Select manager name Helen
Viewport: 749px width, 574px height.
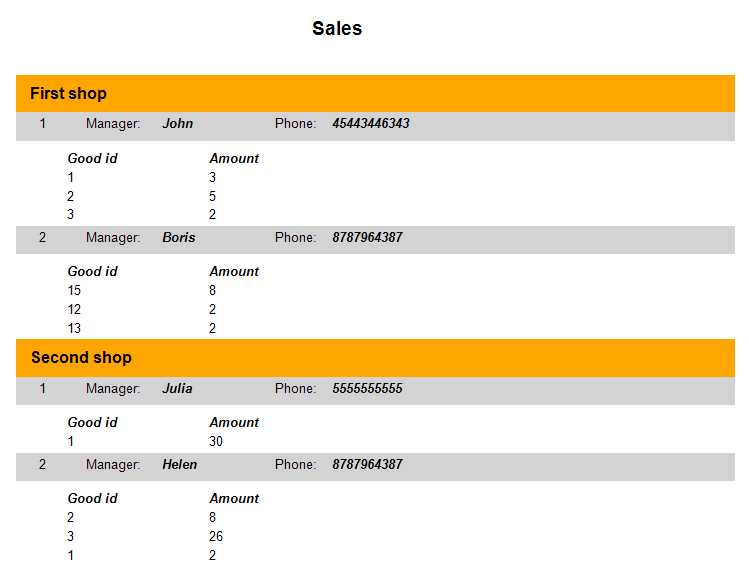pyautogui.click(x=180, y=465)
